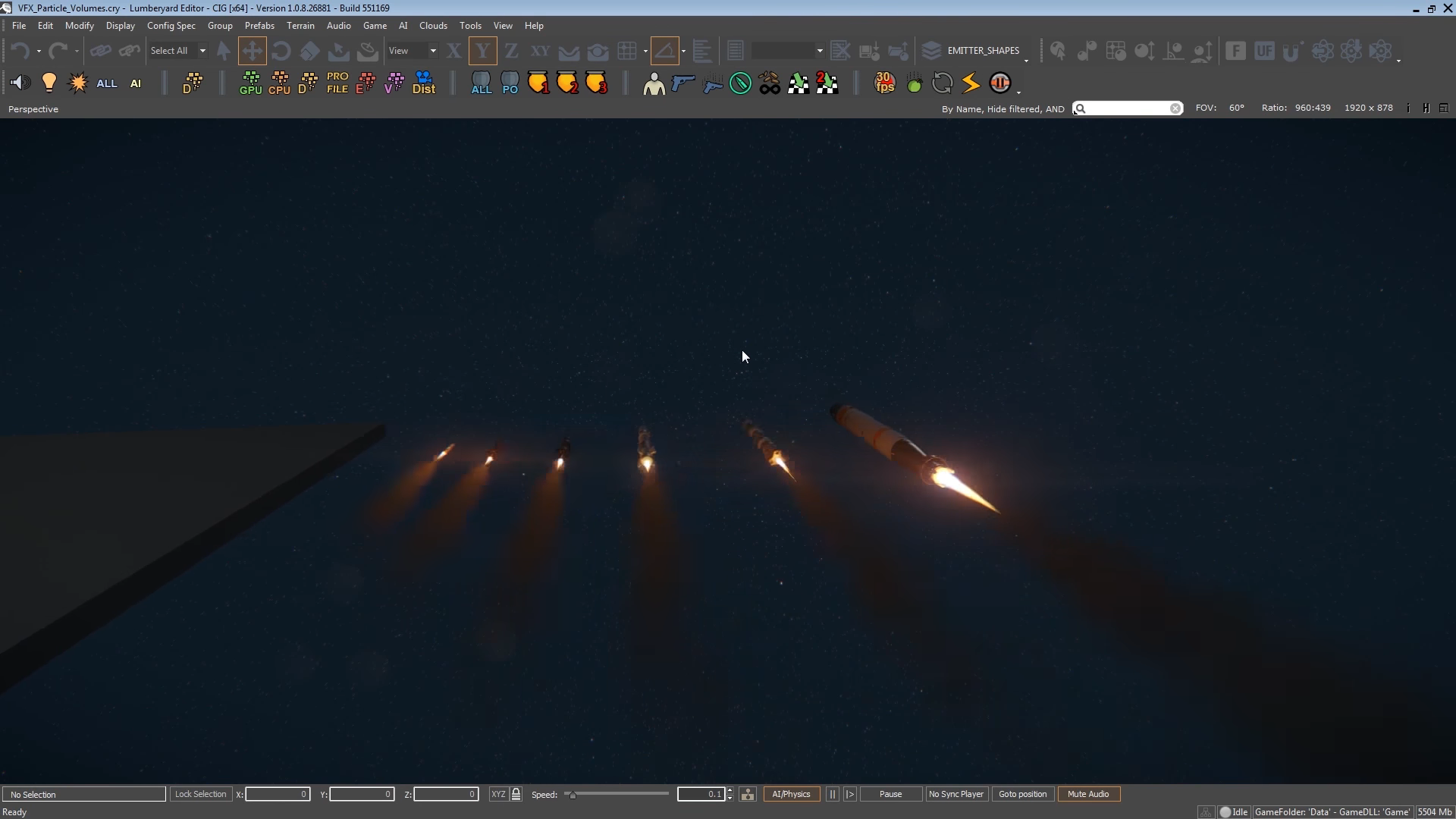This screenshot has height=819, width=1456.
Task: Click the CPU particles icon
Action: 279,83
